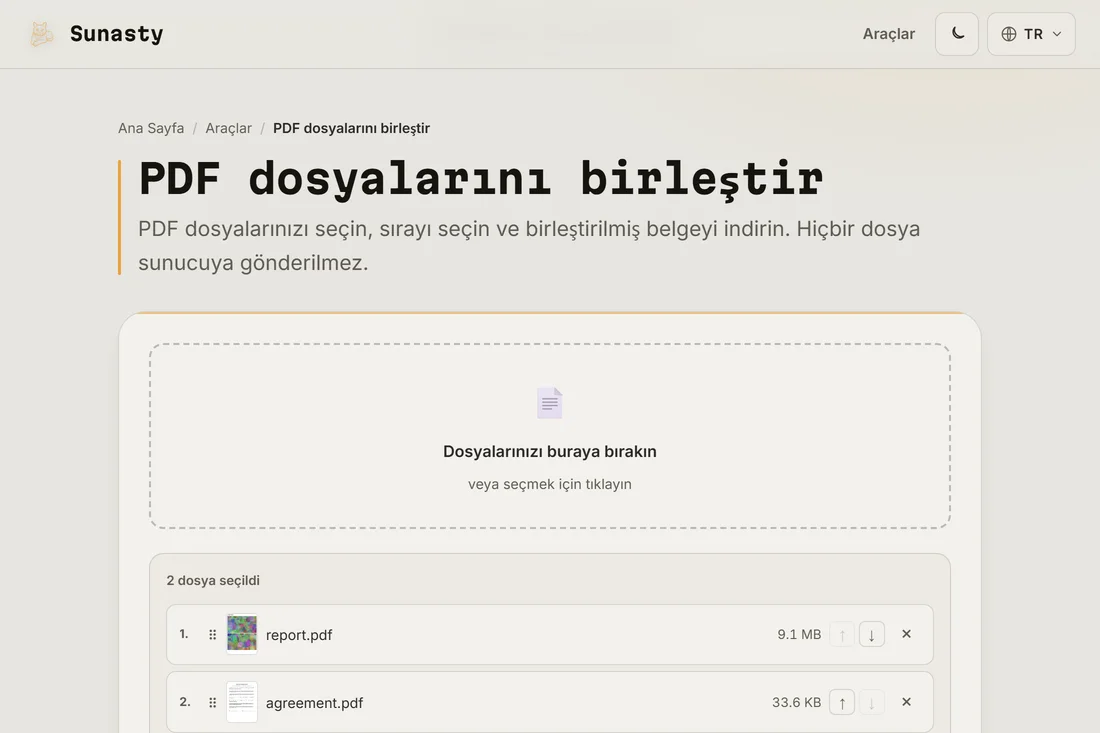Screen dimensions: 1100x733
Task: Click the 33.6 KB size value
Action: [x=796, y=702]
